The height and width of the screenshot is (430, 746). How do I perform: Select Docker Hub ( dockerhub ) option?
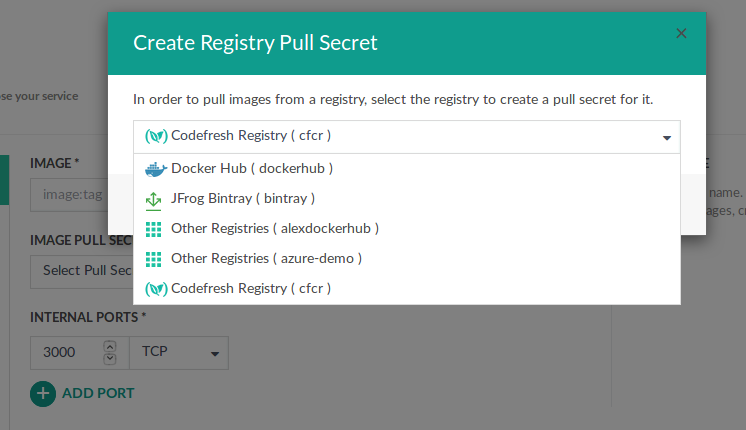click(x=252, y=168)
